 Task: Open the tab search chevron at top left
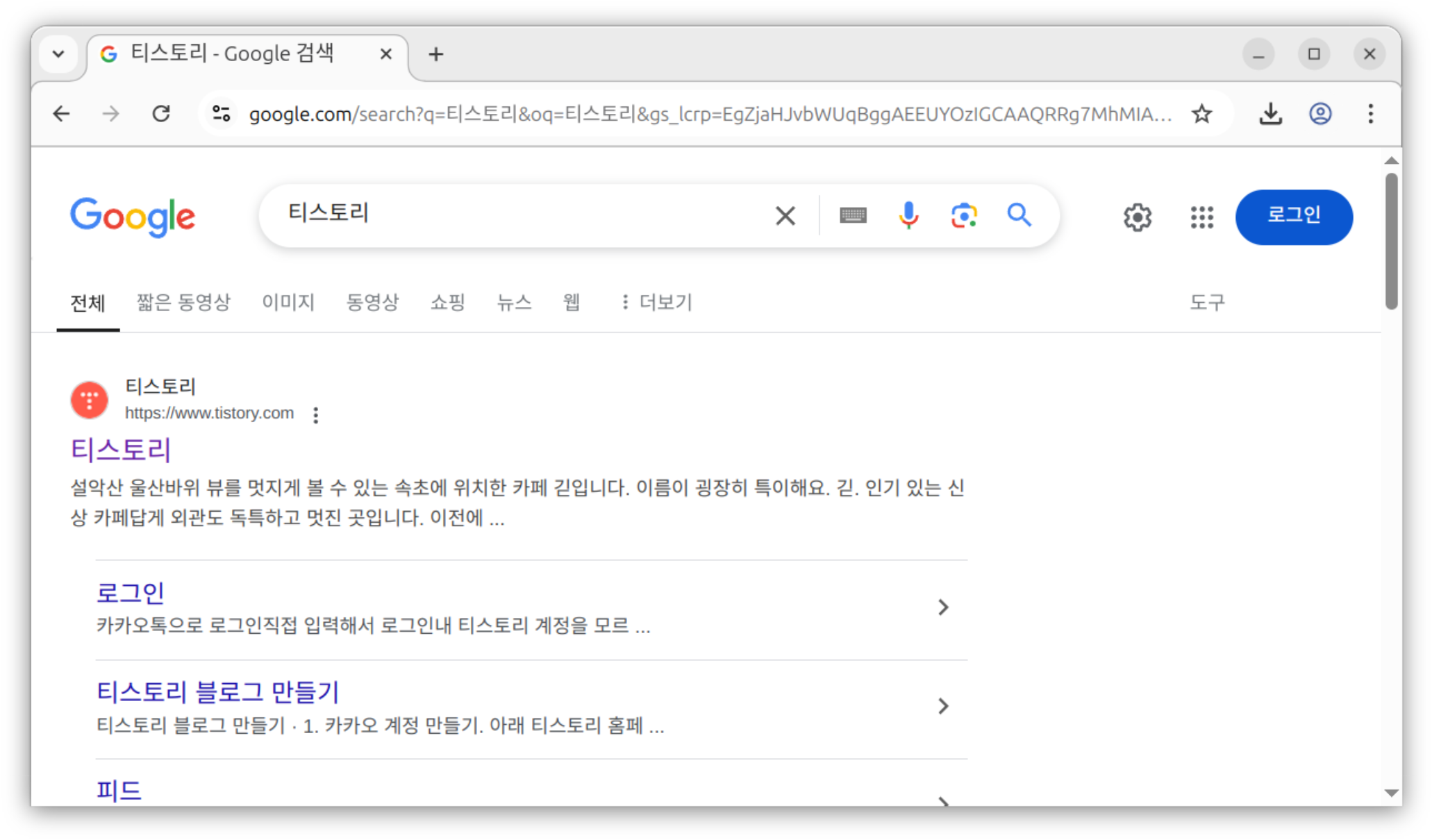coord(58,53)
